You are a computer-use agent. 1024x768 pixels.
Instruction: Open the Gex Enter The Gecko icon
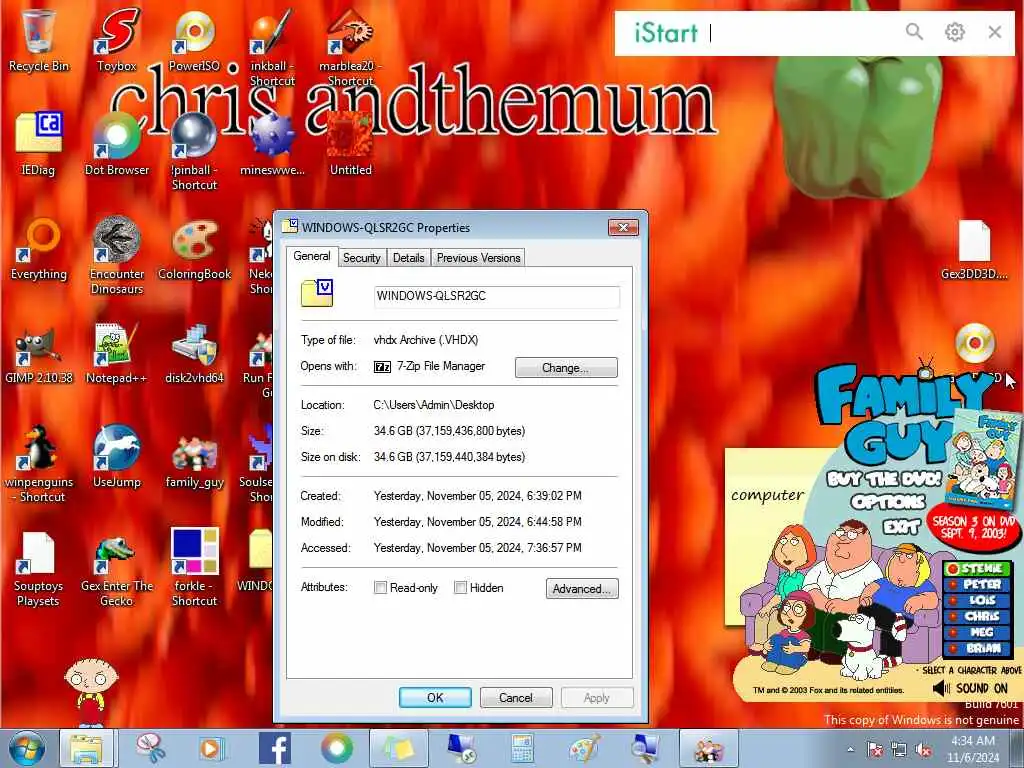click(x=117, y=568)
